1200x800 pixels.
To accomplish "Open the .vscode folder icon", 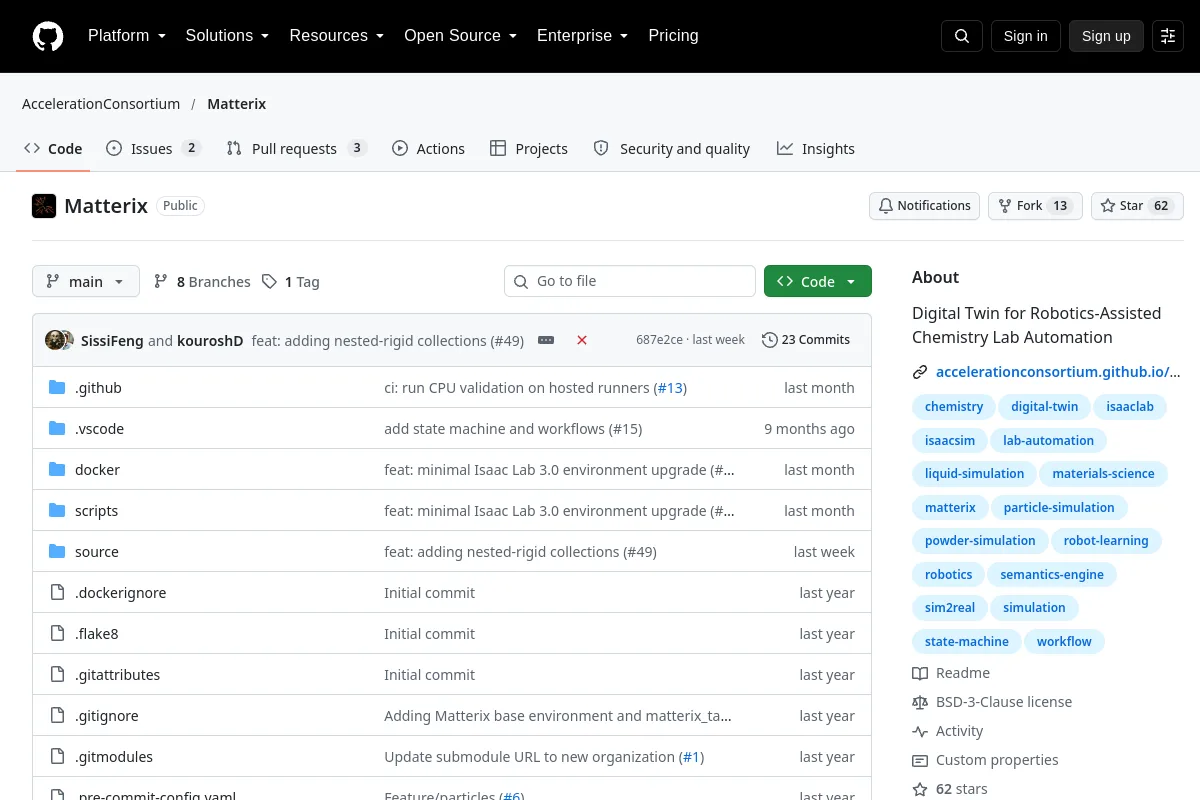I will point(57,429).
